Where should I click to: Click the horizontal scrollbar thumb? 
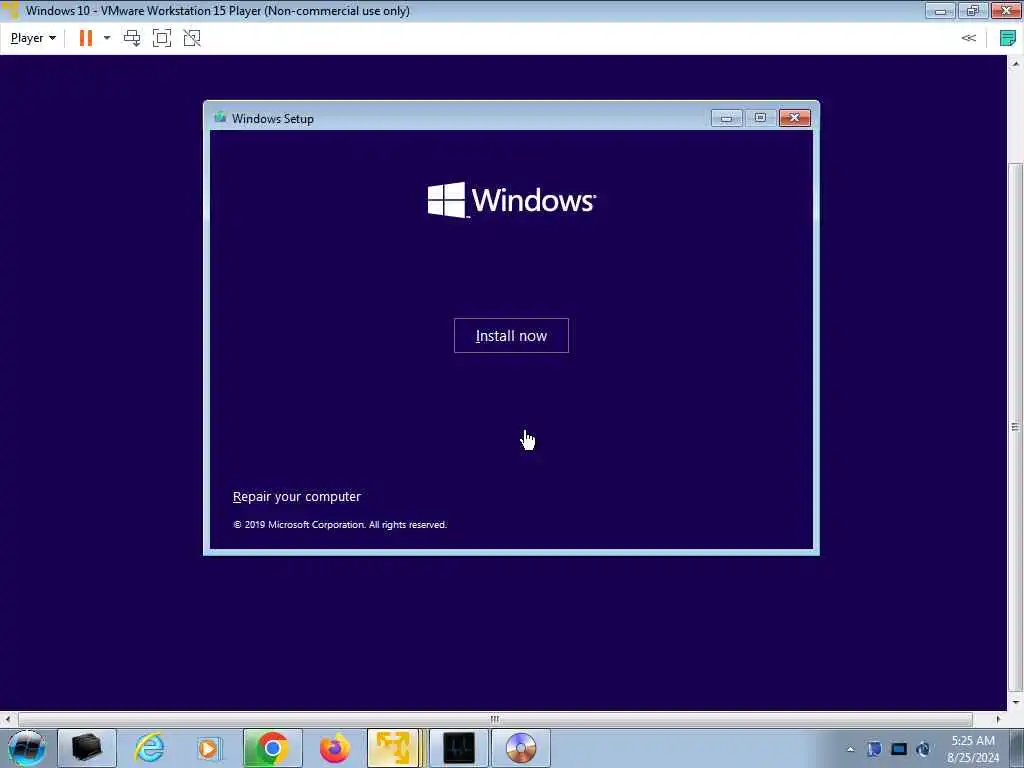tap(495, 719)
